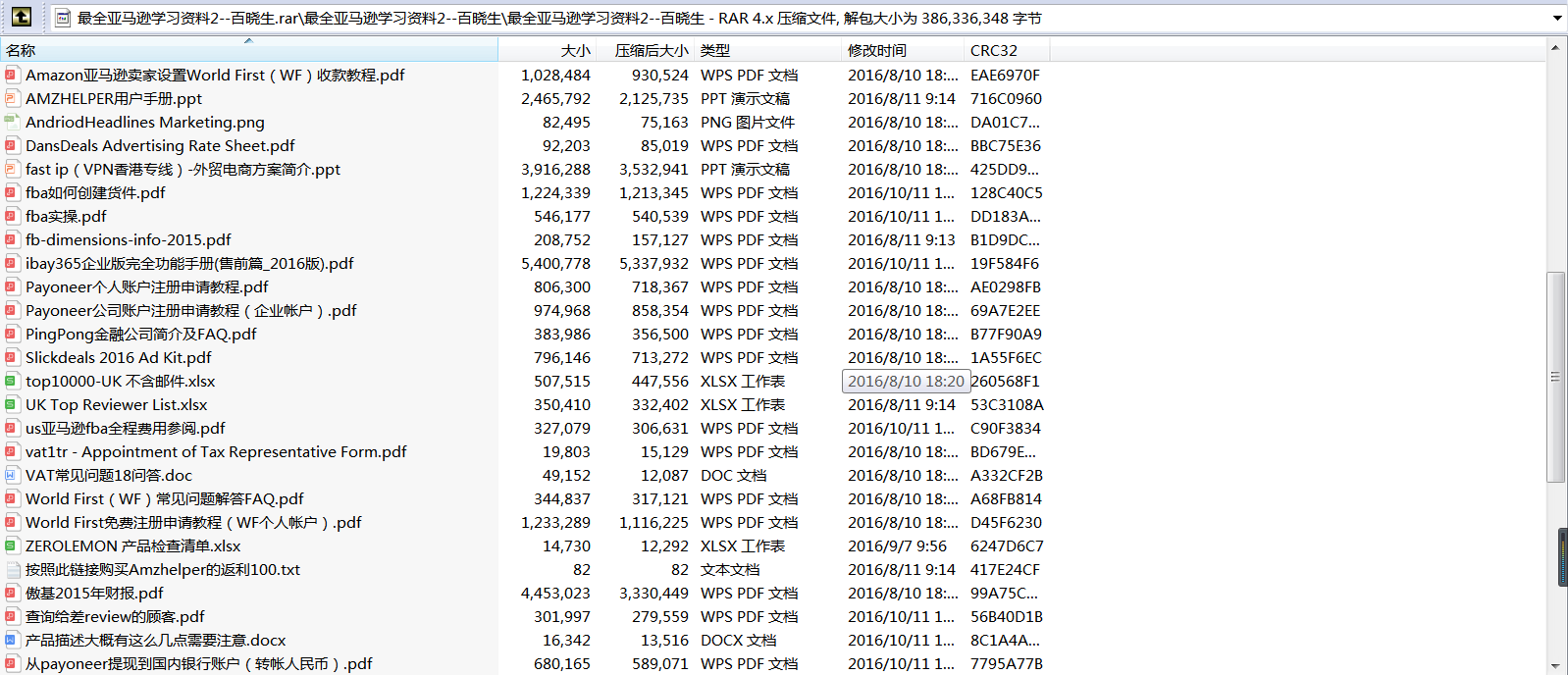Click type cell 文本文档
1568x675 pixels.
[x=730, y=570]
